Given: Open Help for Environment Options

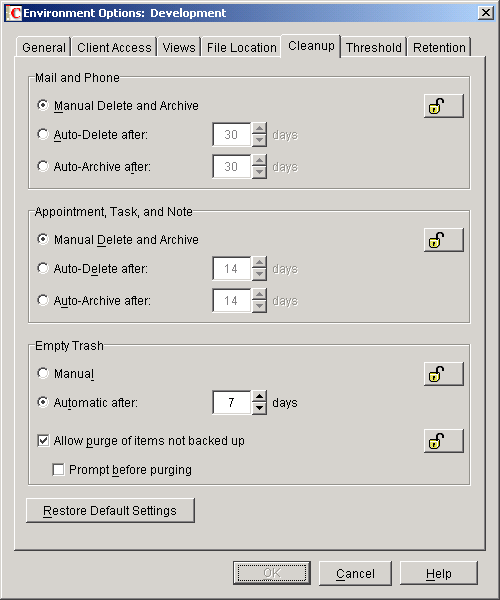Looking at the screenshot, I should (x=439, y=573).
